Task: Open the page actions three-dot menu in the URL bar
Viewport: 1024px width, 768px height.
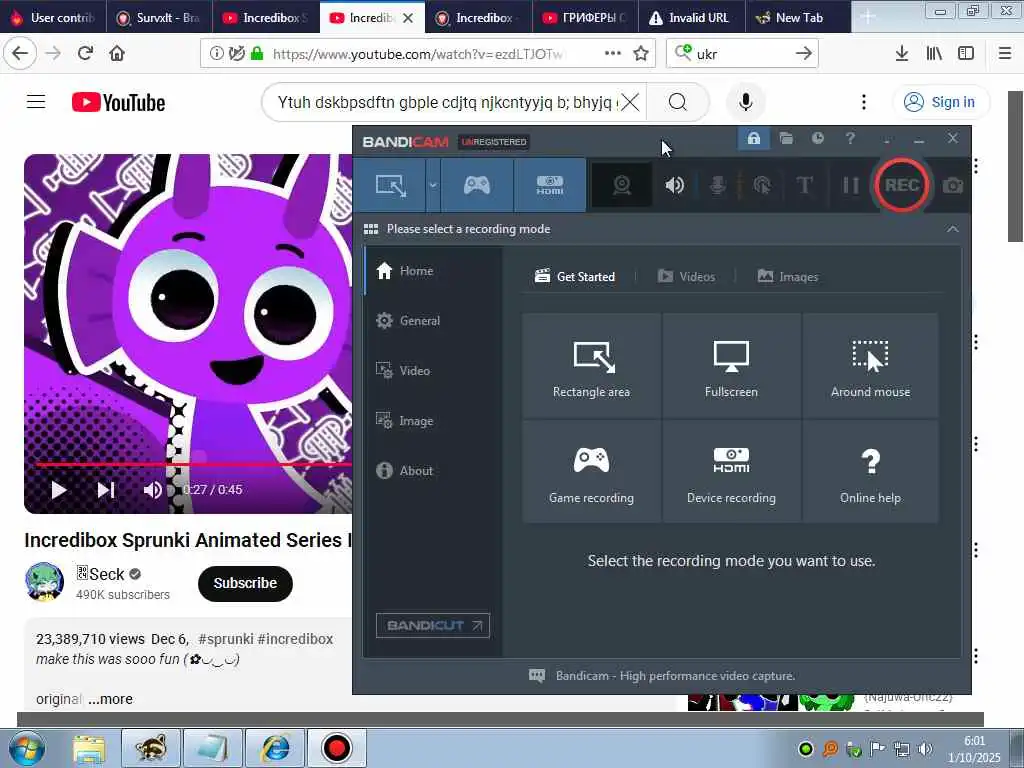Action: pos(613,54)
